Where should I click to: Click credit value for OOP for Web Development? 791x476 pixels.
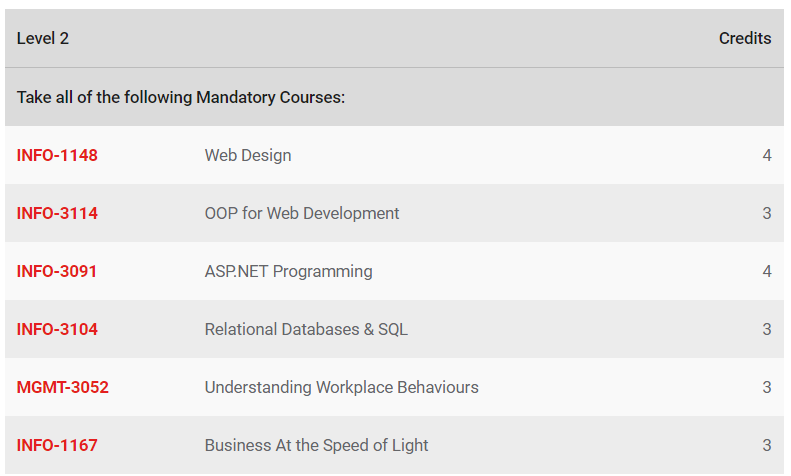tap(767, 213)
